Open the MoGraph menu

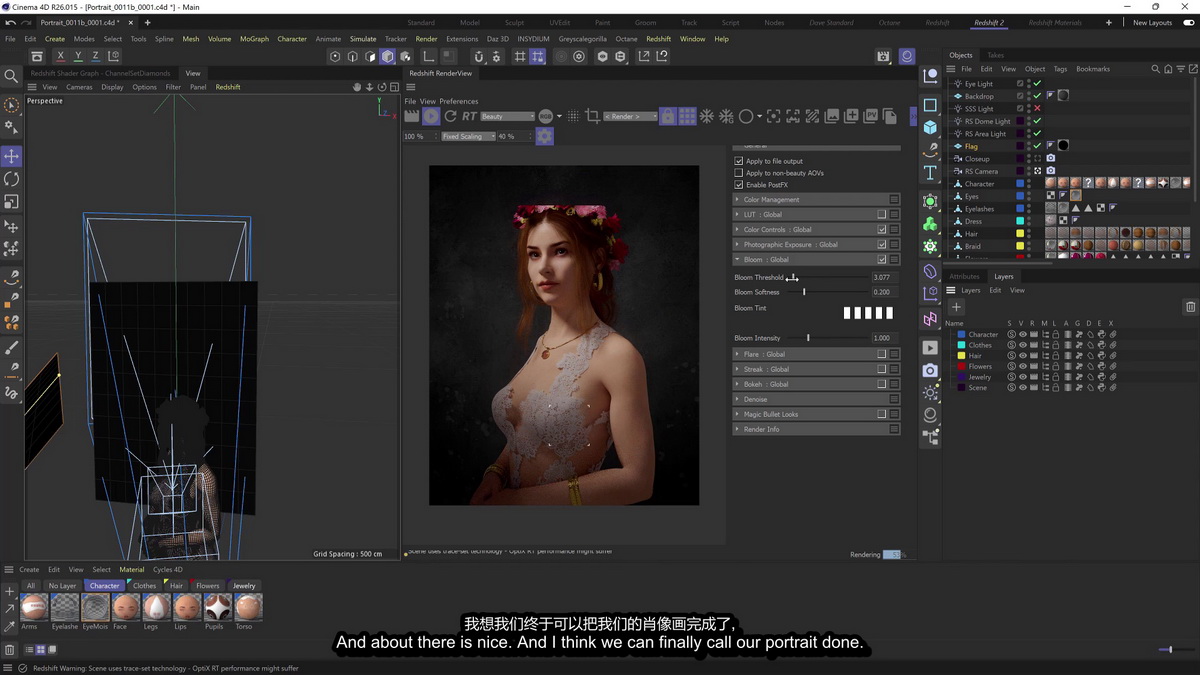point(254,39)
